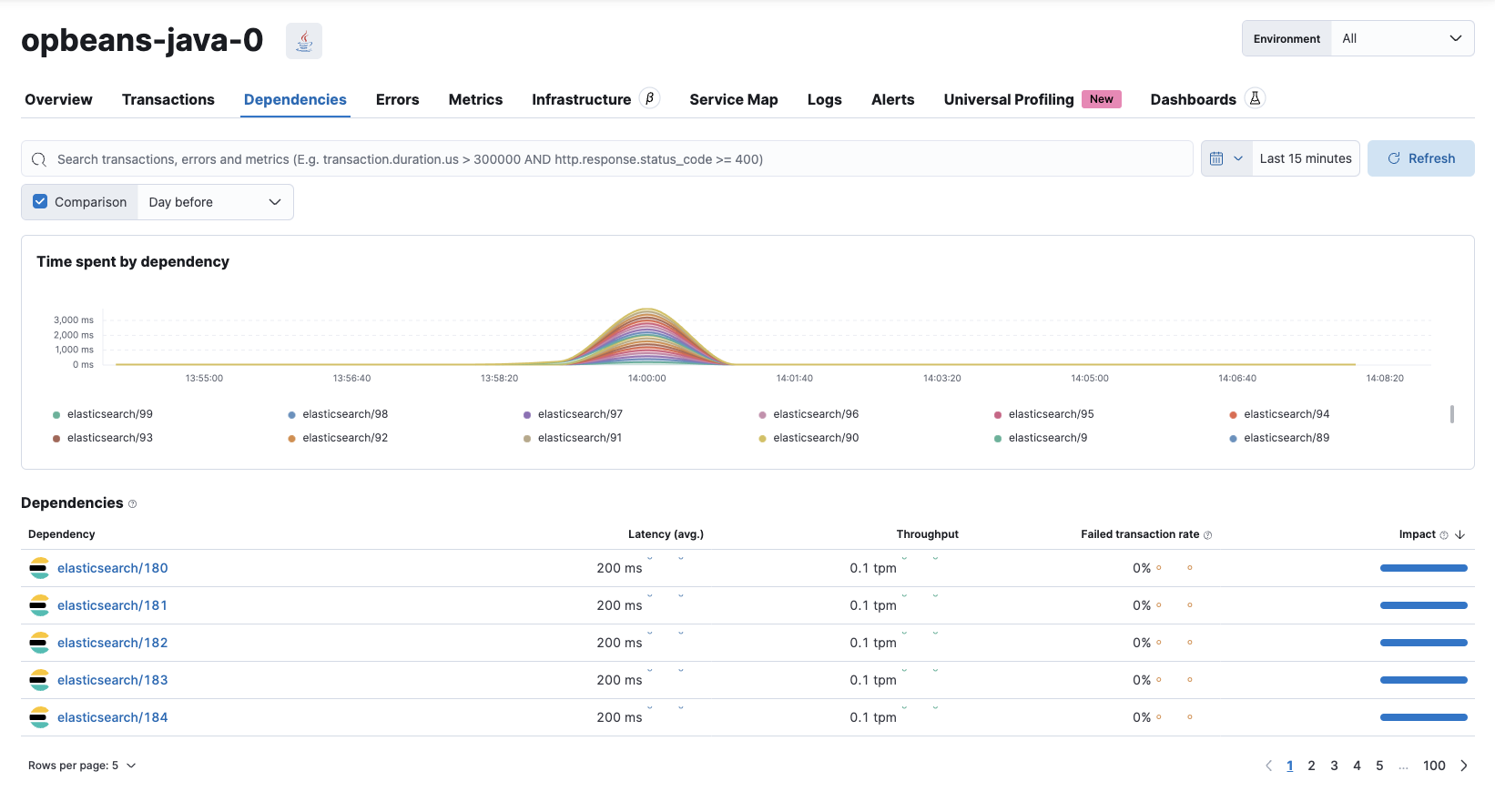Click the elasticsearch/182 row logo icon
This screenshot has height=812, width=1495.
click(39, 643)
